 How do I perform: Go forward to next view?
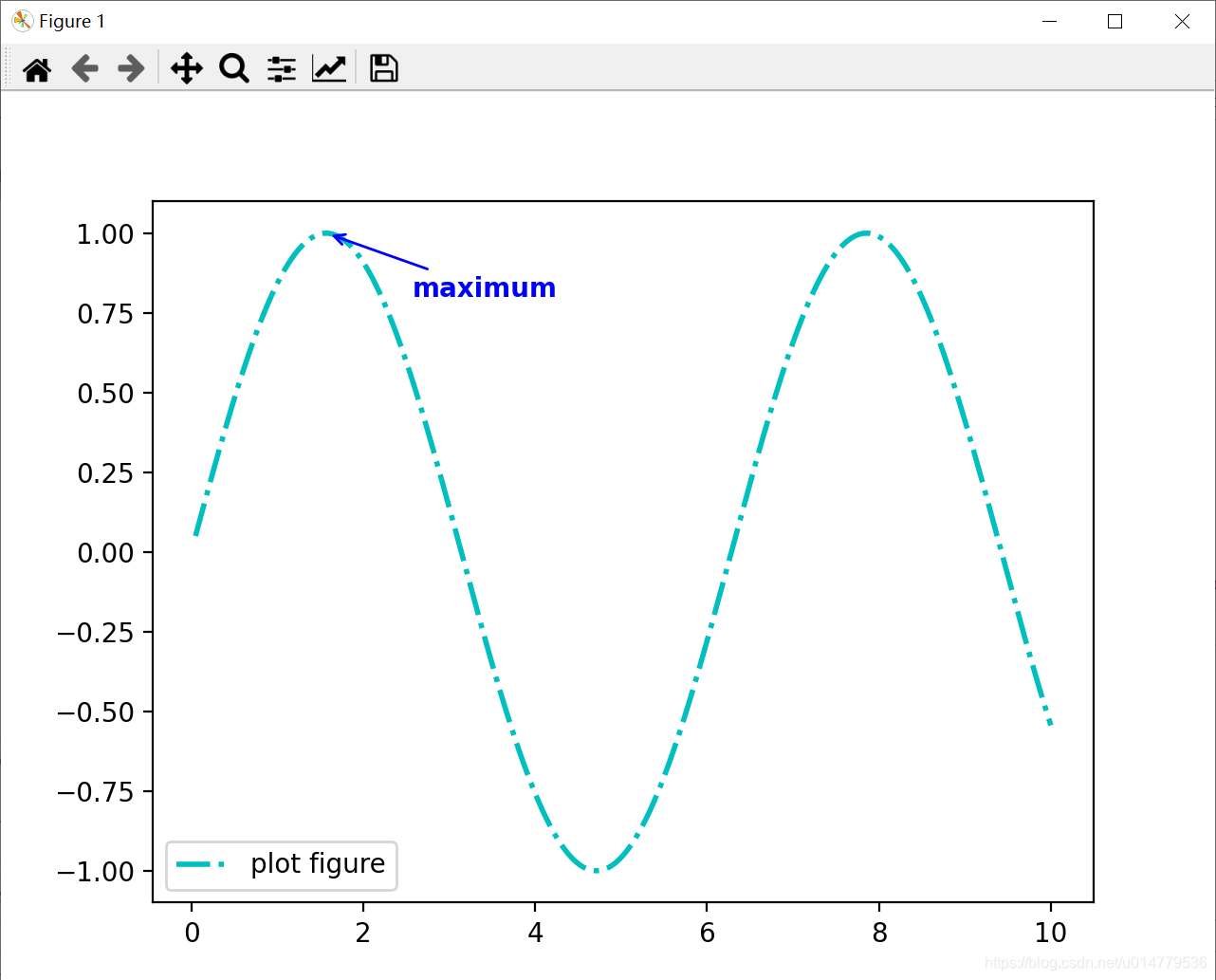click(x=131, y=68)
